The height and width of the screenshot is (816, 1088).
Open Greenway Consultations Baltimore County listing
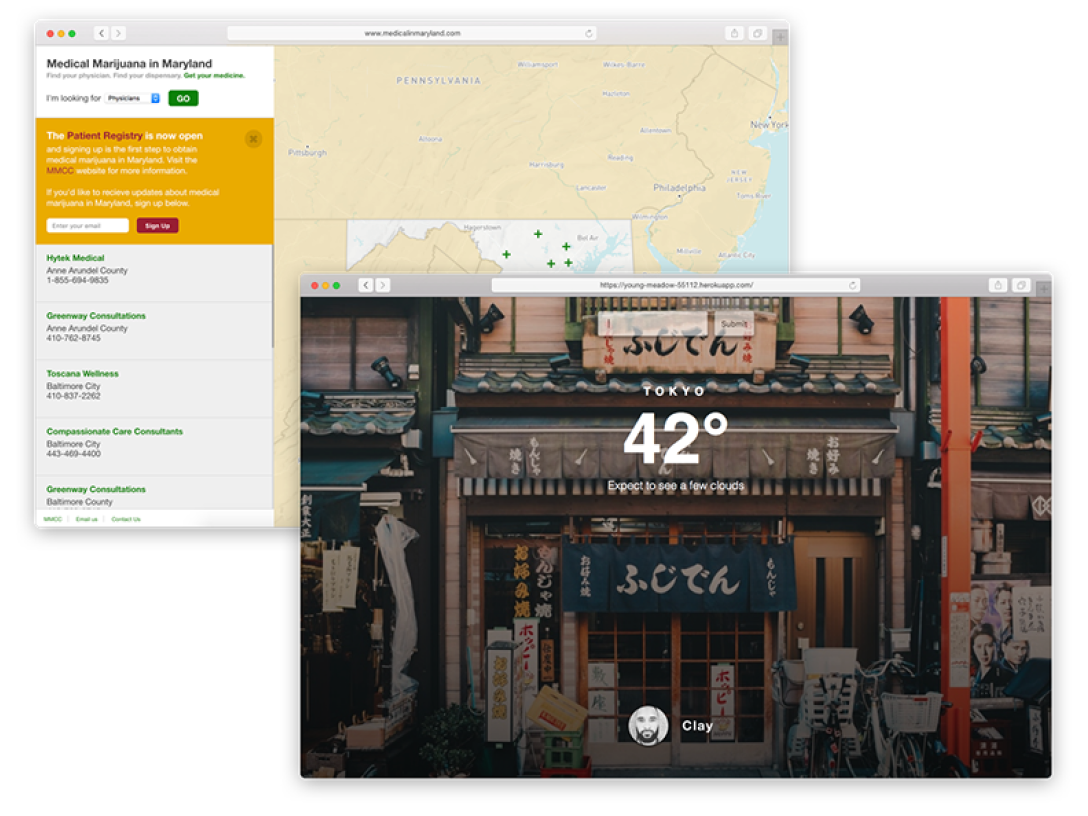tap(96, 489)
